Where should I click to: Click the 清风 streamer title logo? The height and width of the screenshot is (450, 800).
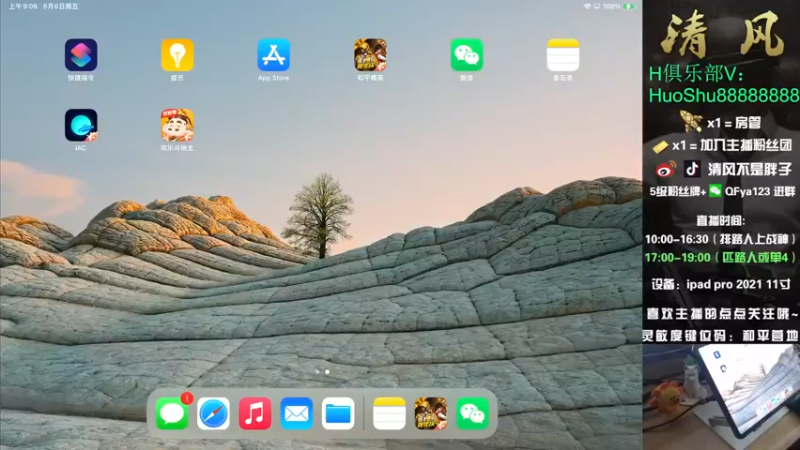[722, 35]
